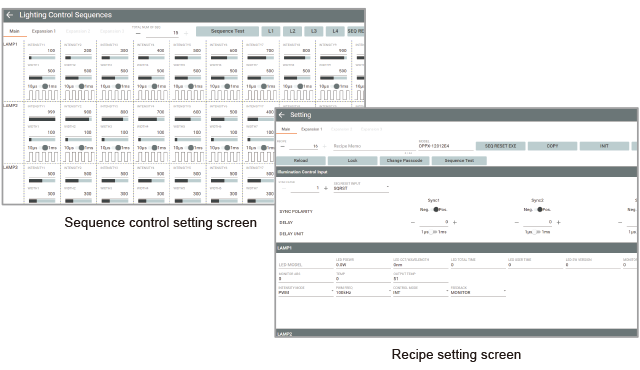640x370 pixels.
Task: Toggle LAMP1 first sequence width unit switch
Action: 44,86
